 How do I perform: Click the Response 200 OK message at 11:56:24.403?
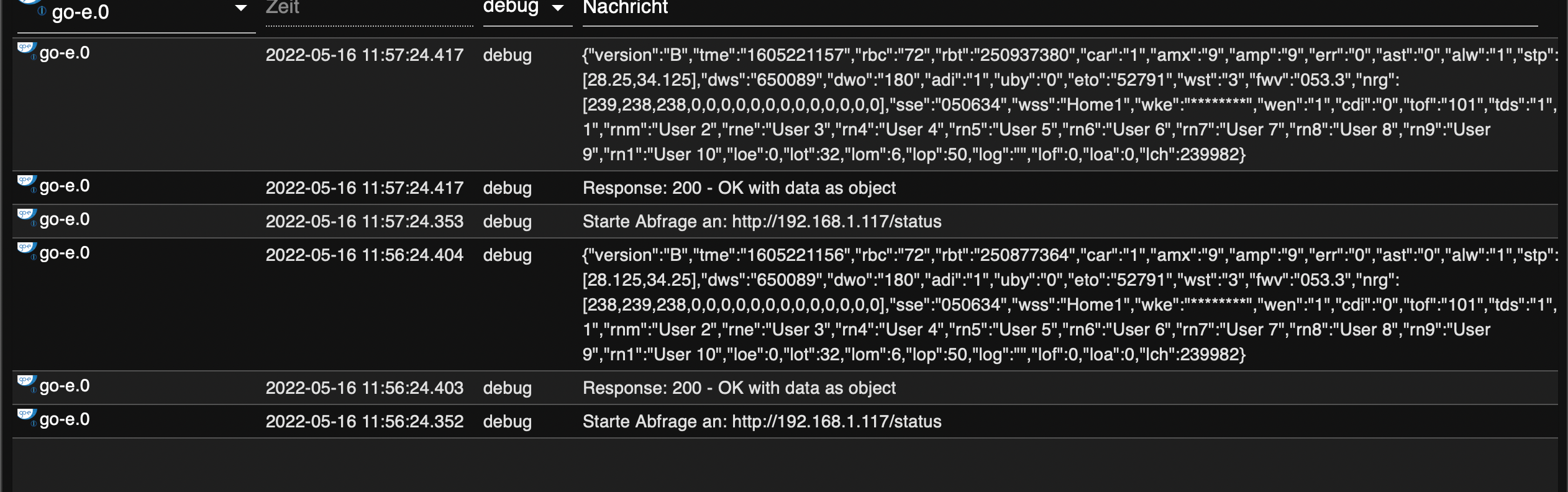[x=739, y=388]
